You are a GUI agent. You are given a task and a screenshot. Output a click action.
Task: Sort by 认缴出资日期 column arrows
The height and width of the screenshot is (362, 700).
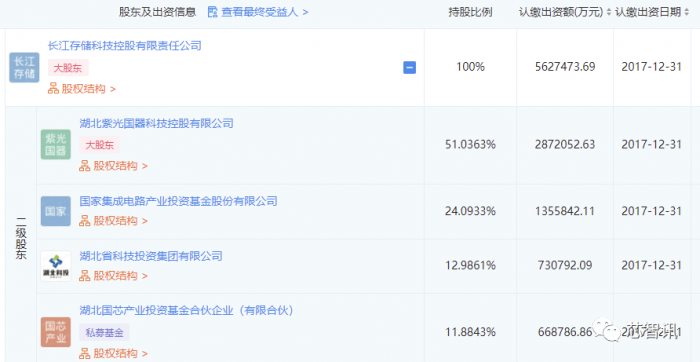(x=687, y=12)
